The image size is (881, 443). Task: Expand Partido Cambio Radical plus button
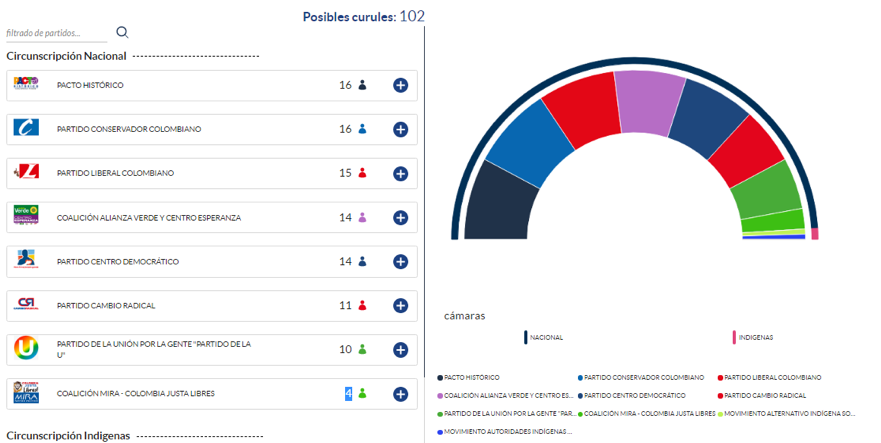400,305
